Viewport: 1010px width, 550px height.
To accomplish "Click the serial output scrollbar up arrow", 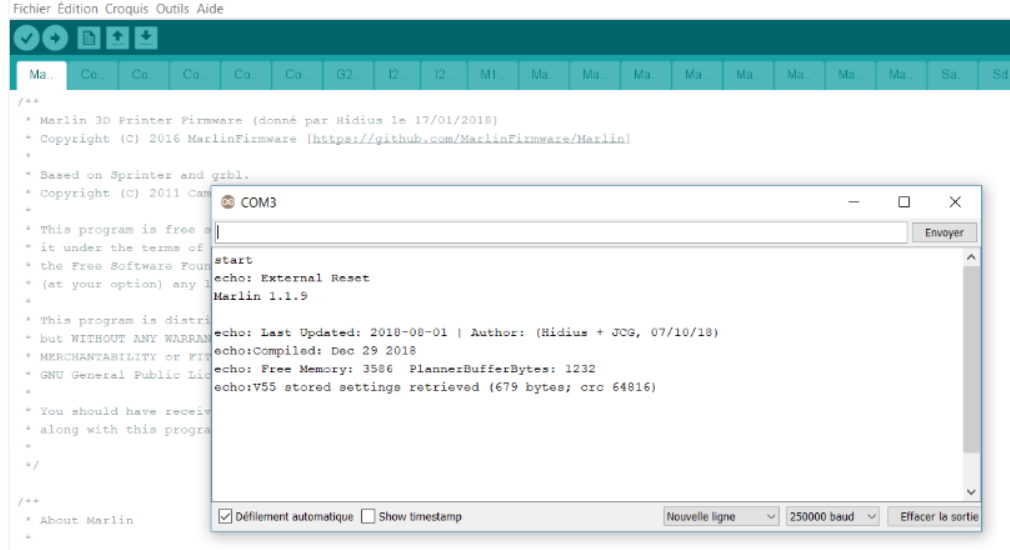I will click(x=971, y=258).
